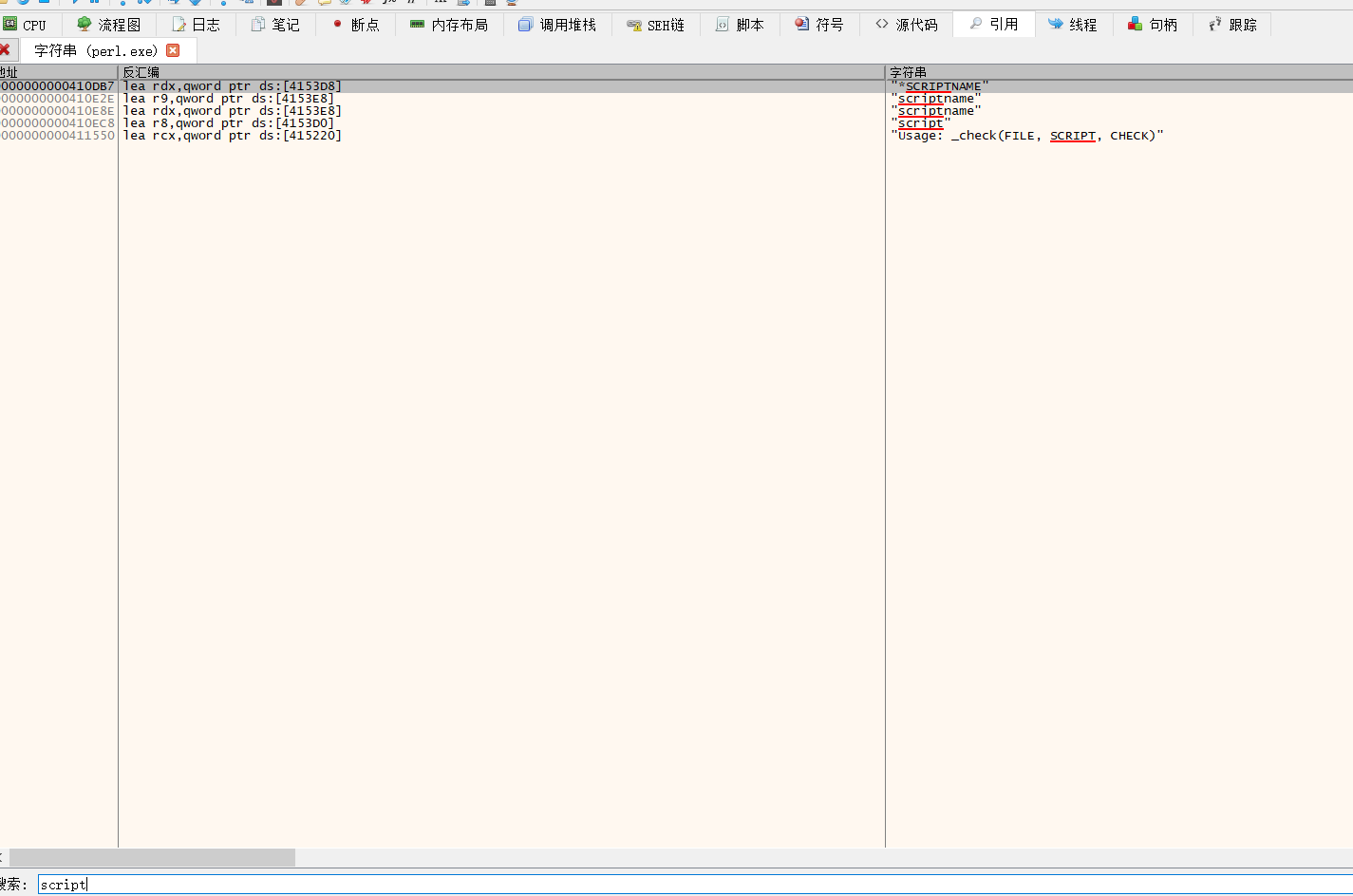Click the Pause toolbar icon

coord(93,3)
